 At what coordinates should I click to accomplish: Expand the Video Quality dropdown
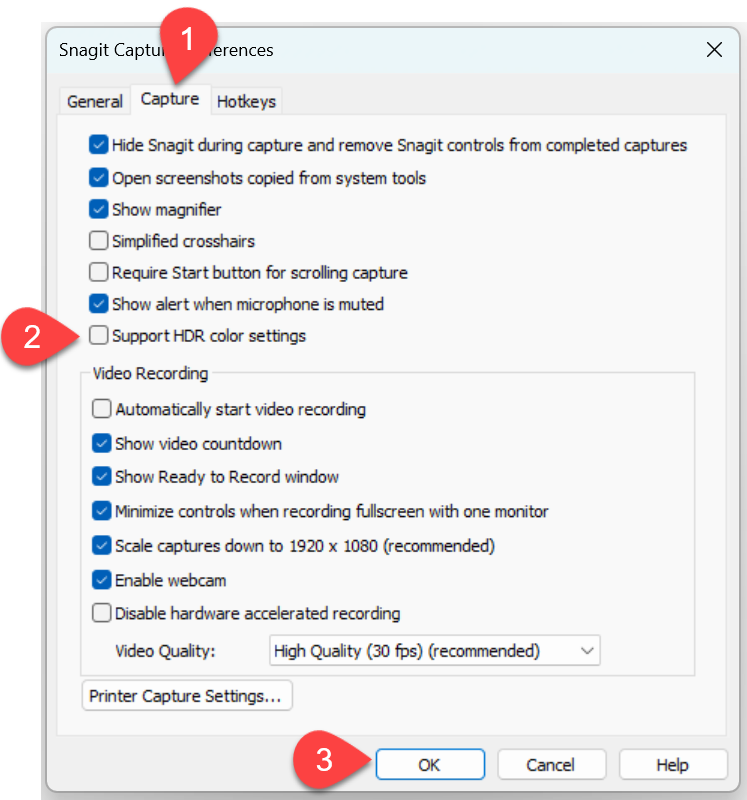pyautogui.click(x=435, y=651)
